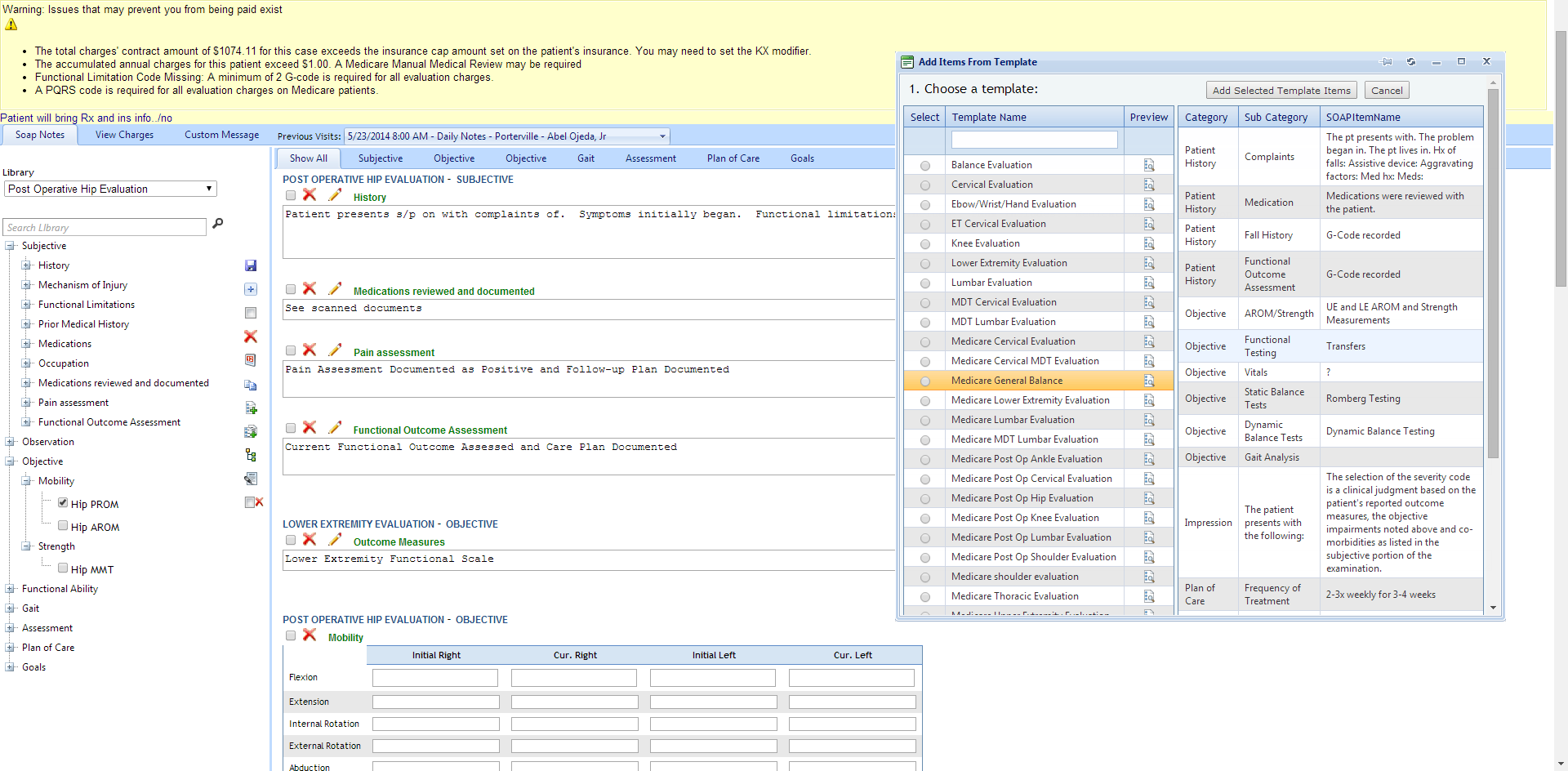Screen dimensions: 1568x771
Task: Open the Library template dropdown
Action: coord(110,189)
